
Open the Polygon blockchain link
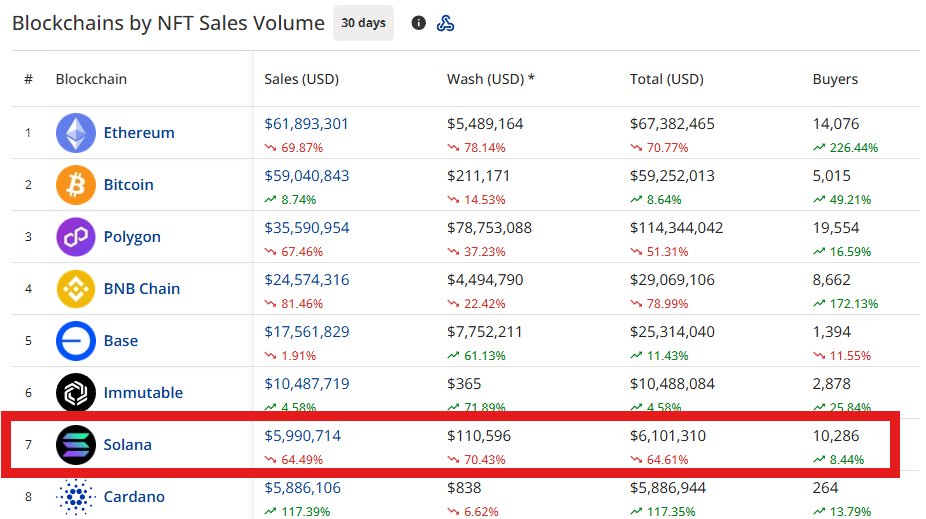132,237
